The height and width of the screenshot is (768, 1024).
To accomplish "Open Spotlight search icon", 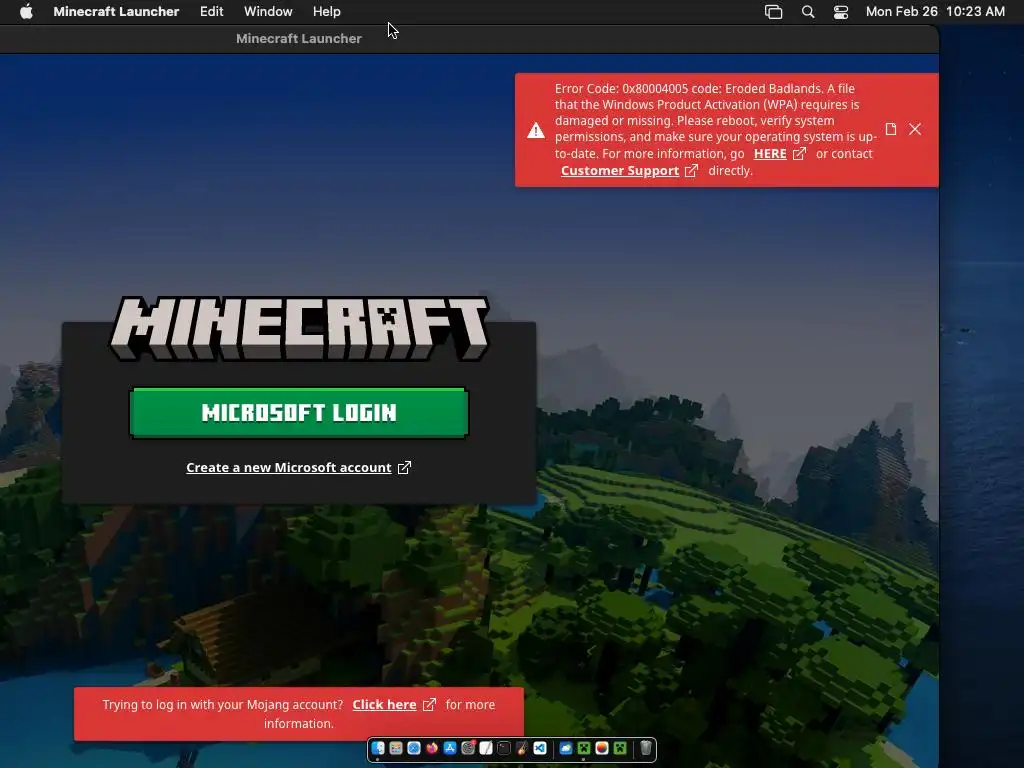I will coord(808,12).
